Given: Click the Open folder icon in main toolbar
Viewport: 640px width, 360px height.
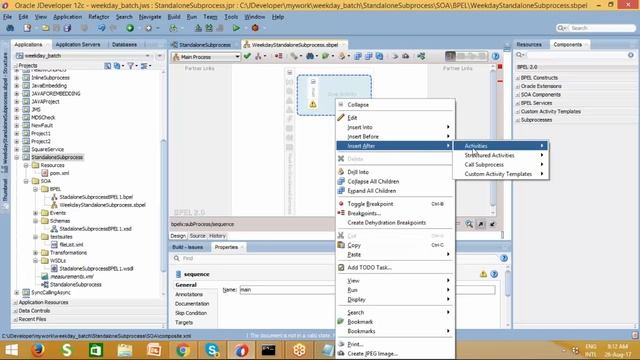Looking at the screenshot, I should [45, 28].
